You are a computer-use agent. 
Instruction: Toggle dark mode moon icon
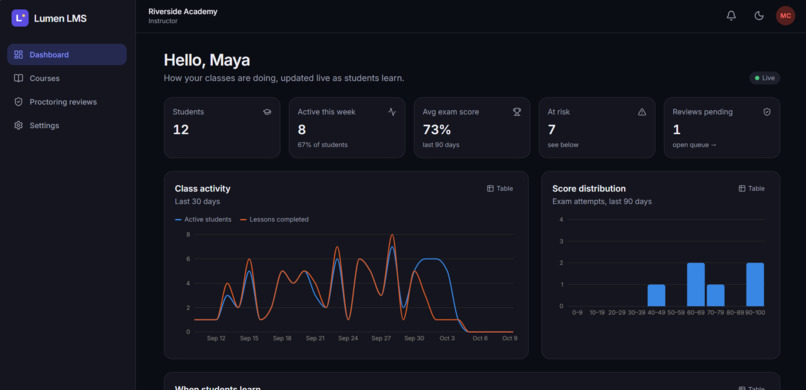pos(759,16)
